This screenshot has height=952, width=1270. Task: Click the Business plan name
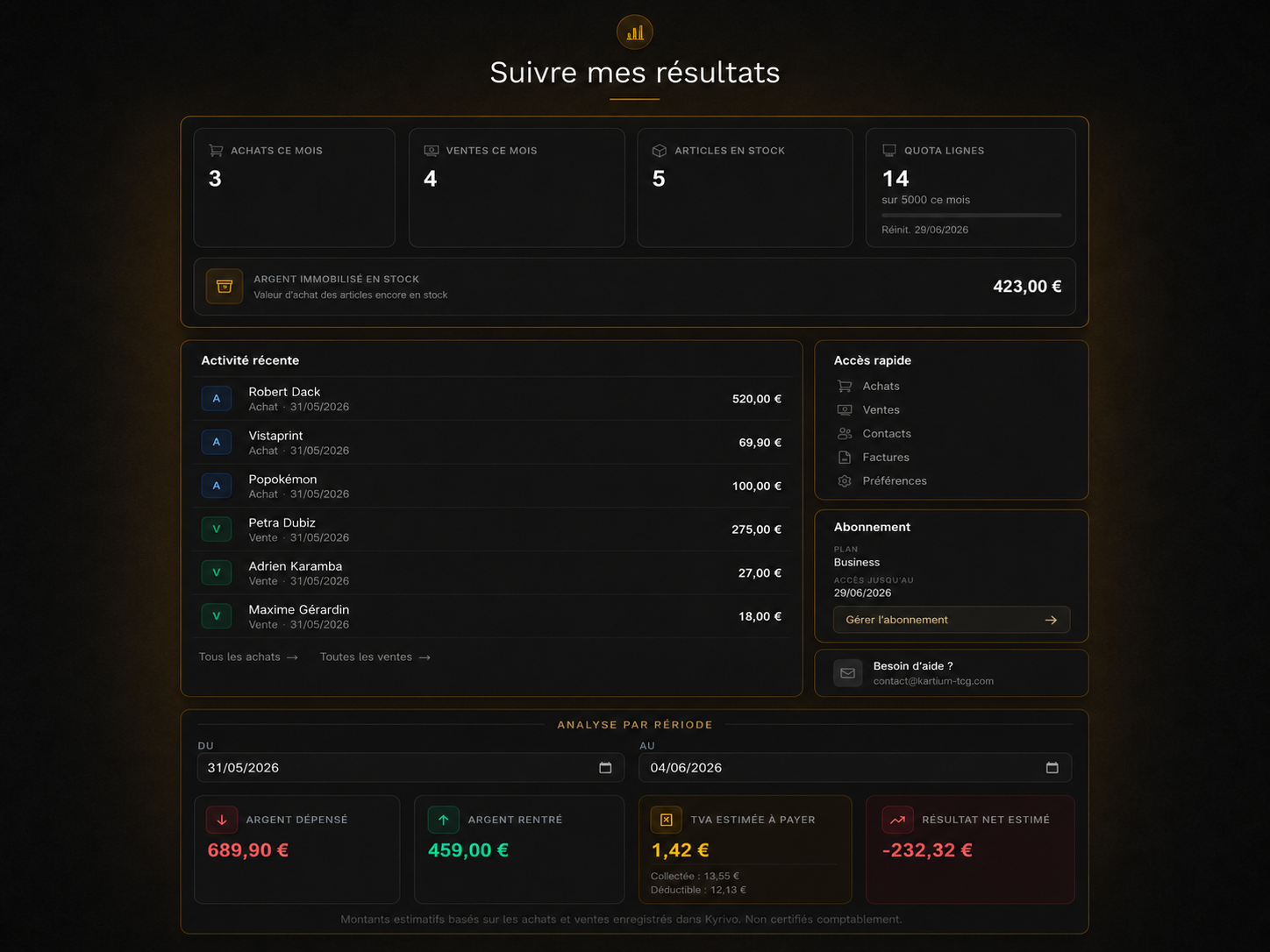pyautogui.click(x=857, y=563)
